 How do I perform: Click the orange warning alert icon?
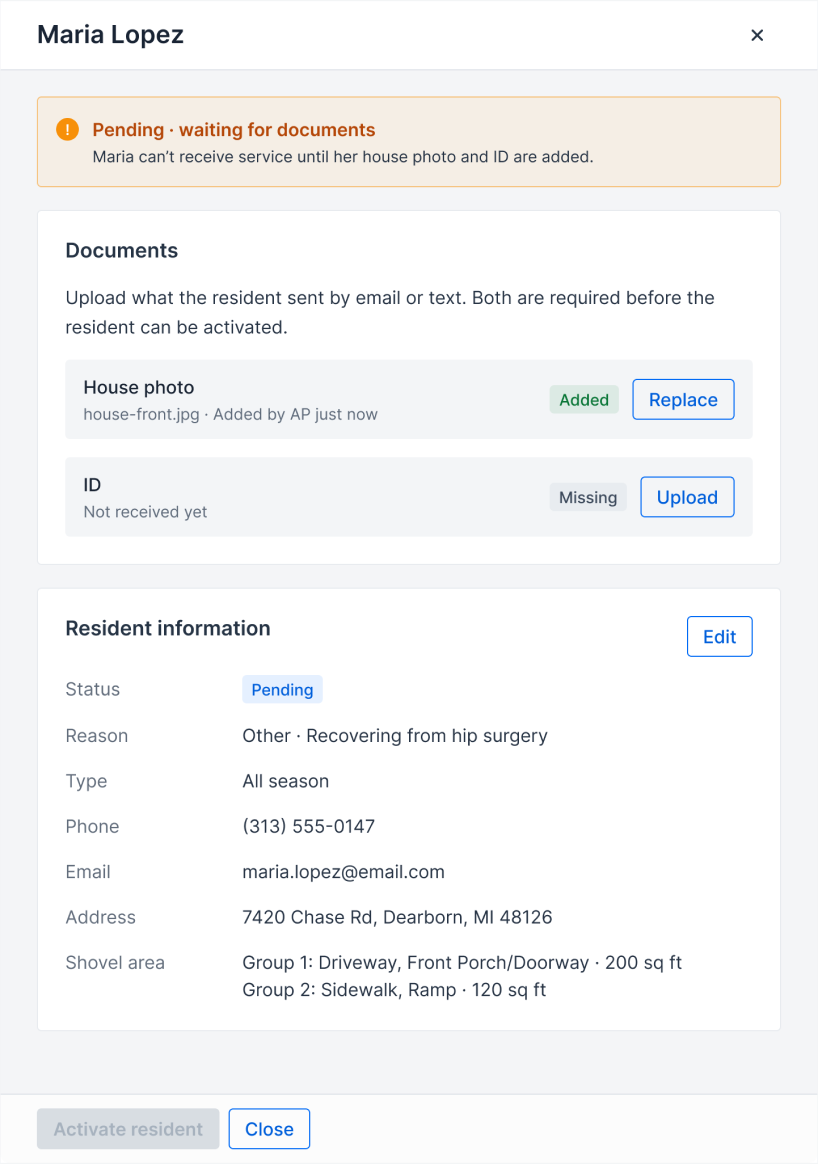pyautogui.click(x=68, y=129)
